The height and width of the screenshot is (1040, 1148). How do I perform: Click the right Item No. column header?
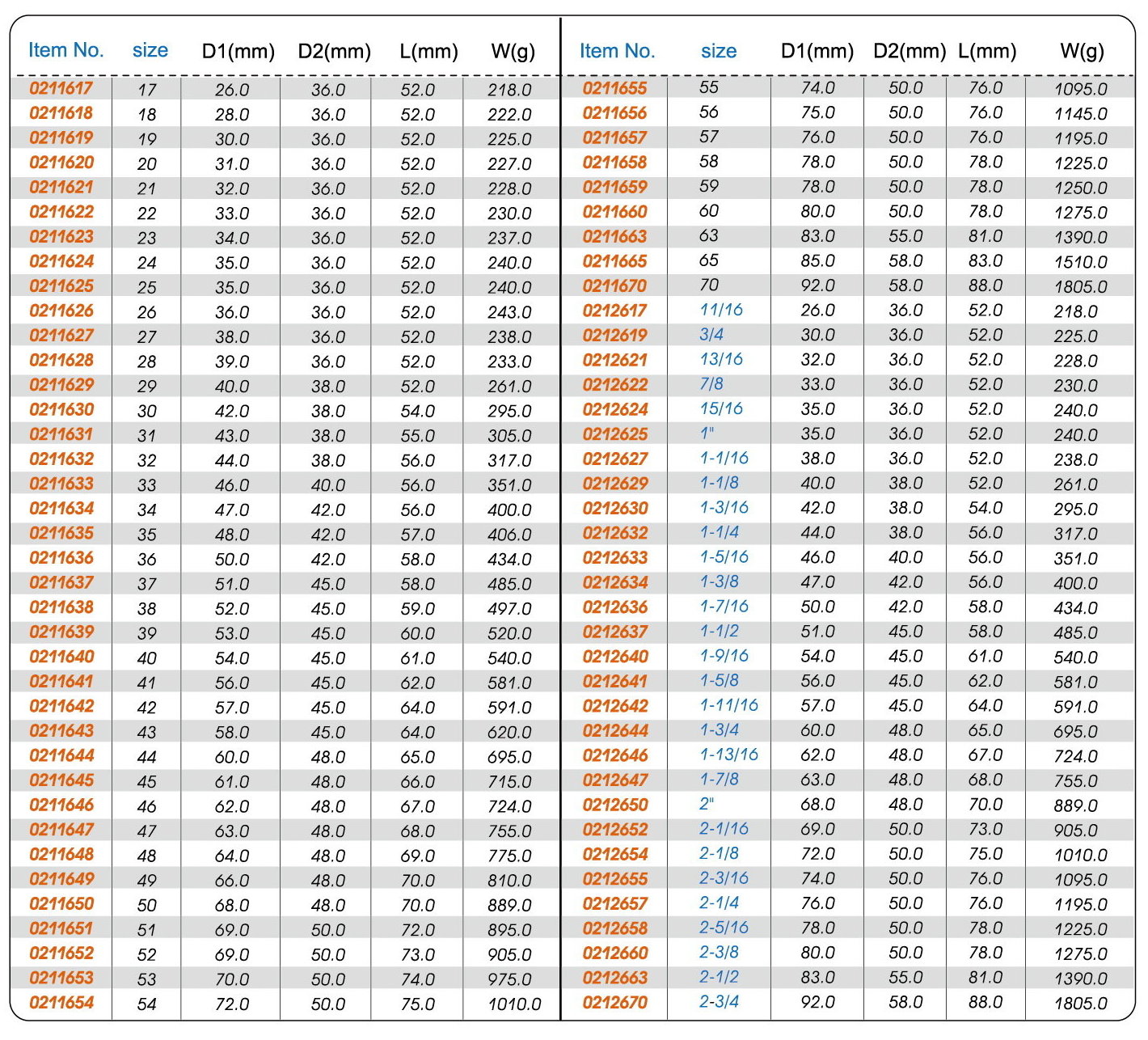pyautogui.click(x=618, y=51)
